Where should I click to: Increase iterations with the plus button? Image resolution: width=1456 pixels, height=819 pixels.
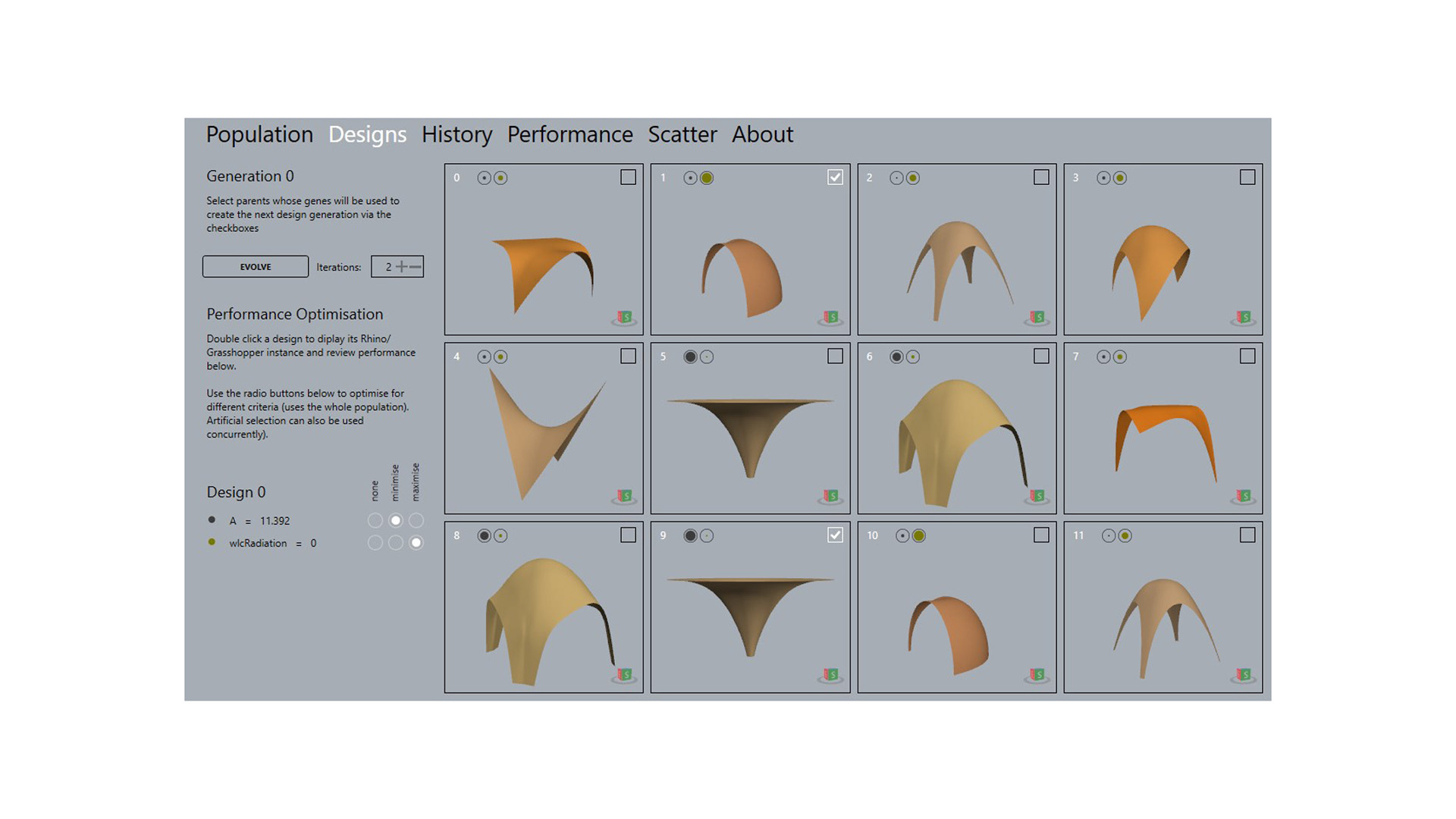[402, 267]
